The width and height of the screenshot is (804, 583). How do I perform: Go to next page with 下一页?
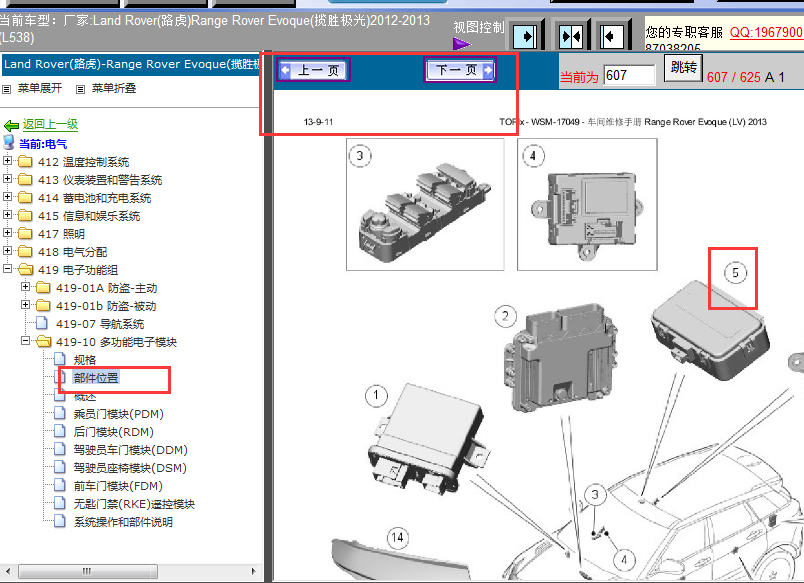(460, 70)
